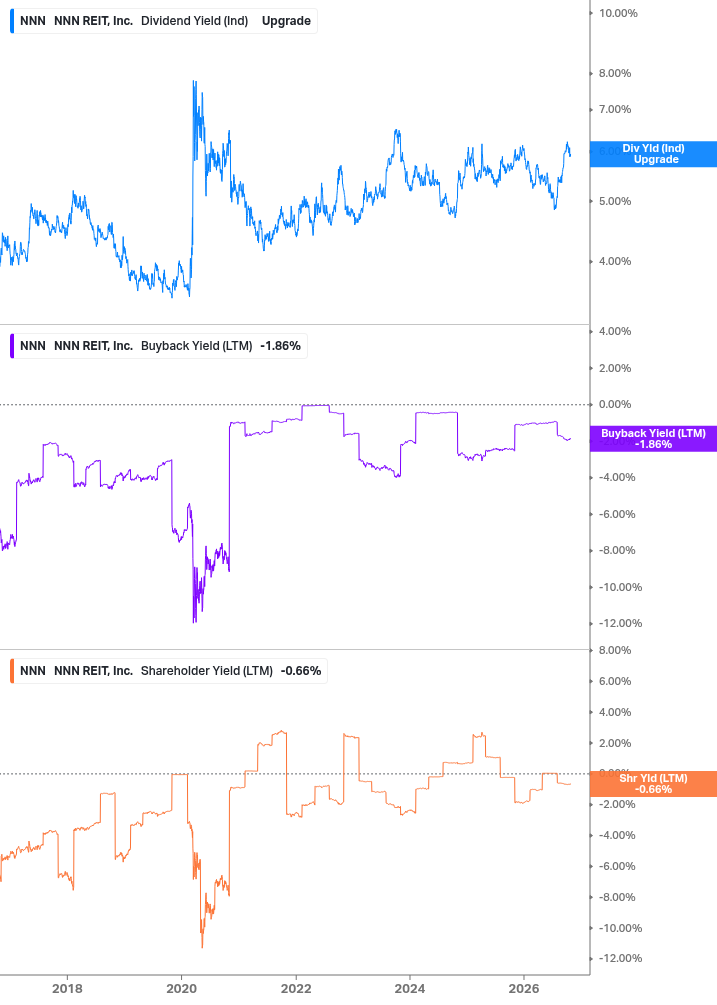Click the 7.00% label on dividend axis
717x1005 pixels.
(615, 110)
